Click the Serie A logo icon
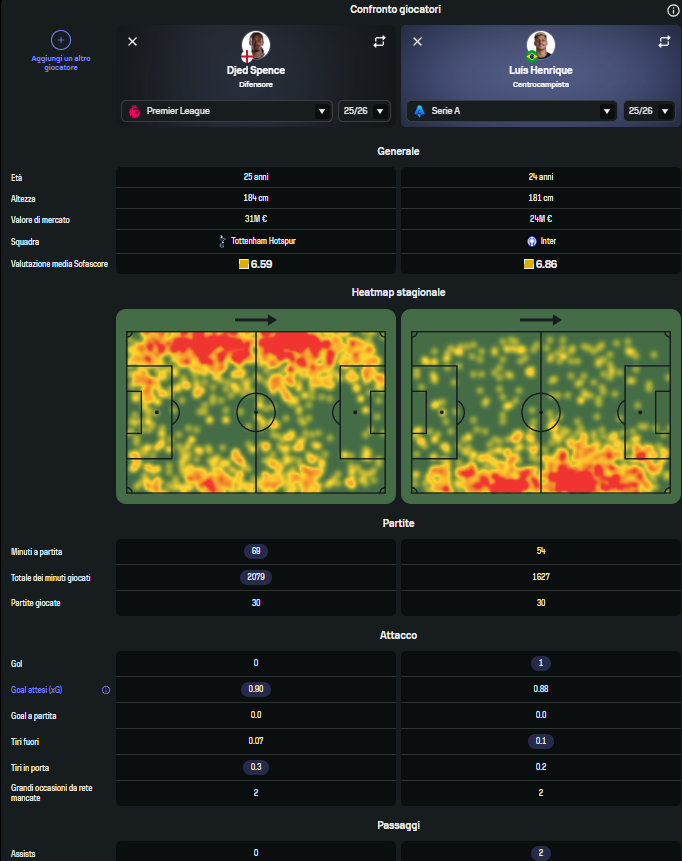 pos(420,111)
